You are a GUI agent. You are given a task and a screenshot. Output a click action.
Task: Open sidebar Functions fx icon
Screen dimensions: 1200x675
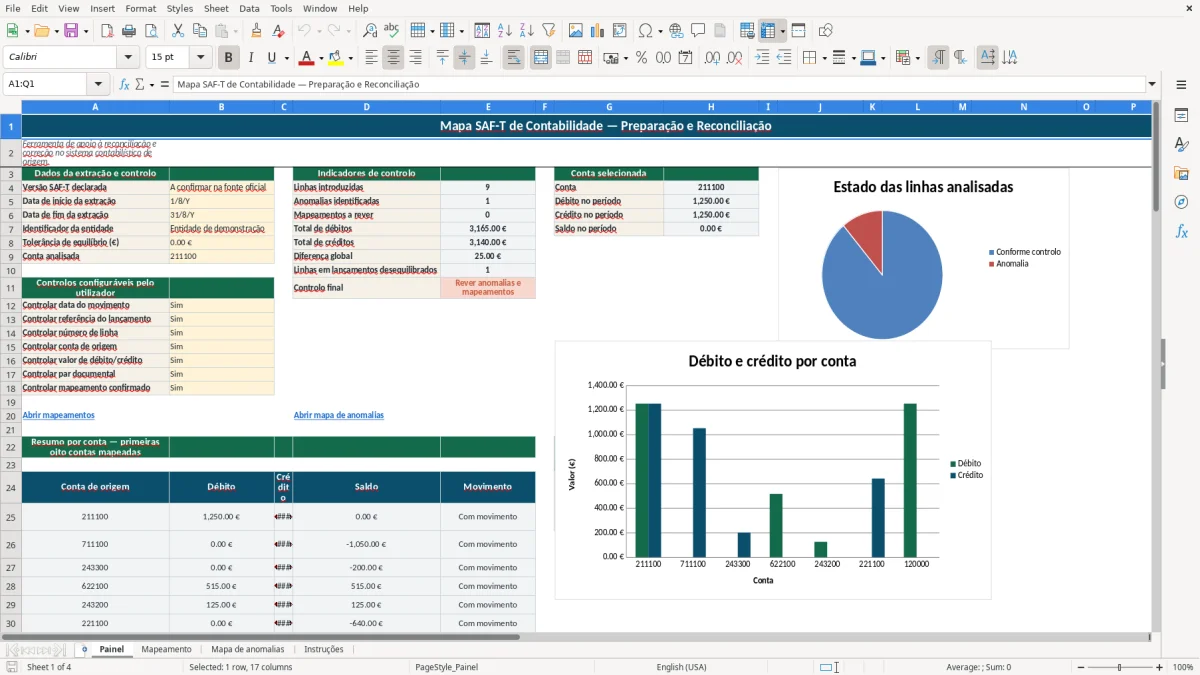[x=1181, y=231]
